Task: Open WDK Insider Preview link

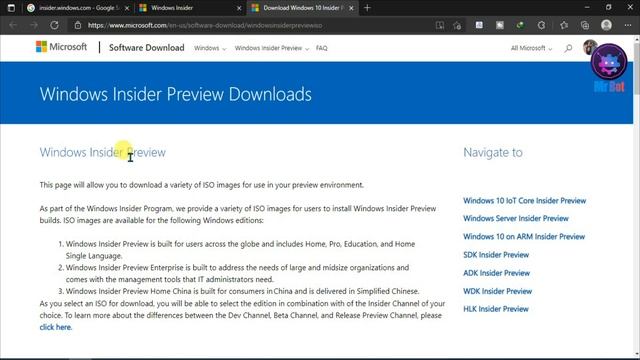Action: (x=498, y=291)
